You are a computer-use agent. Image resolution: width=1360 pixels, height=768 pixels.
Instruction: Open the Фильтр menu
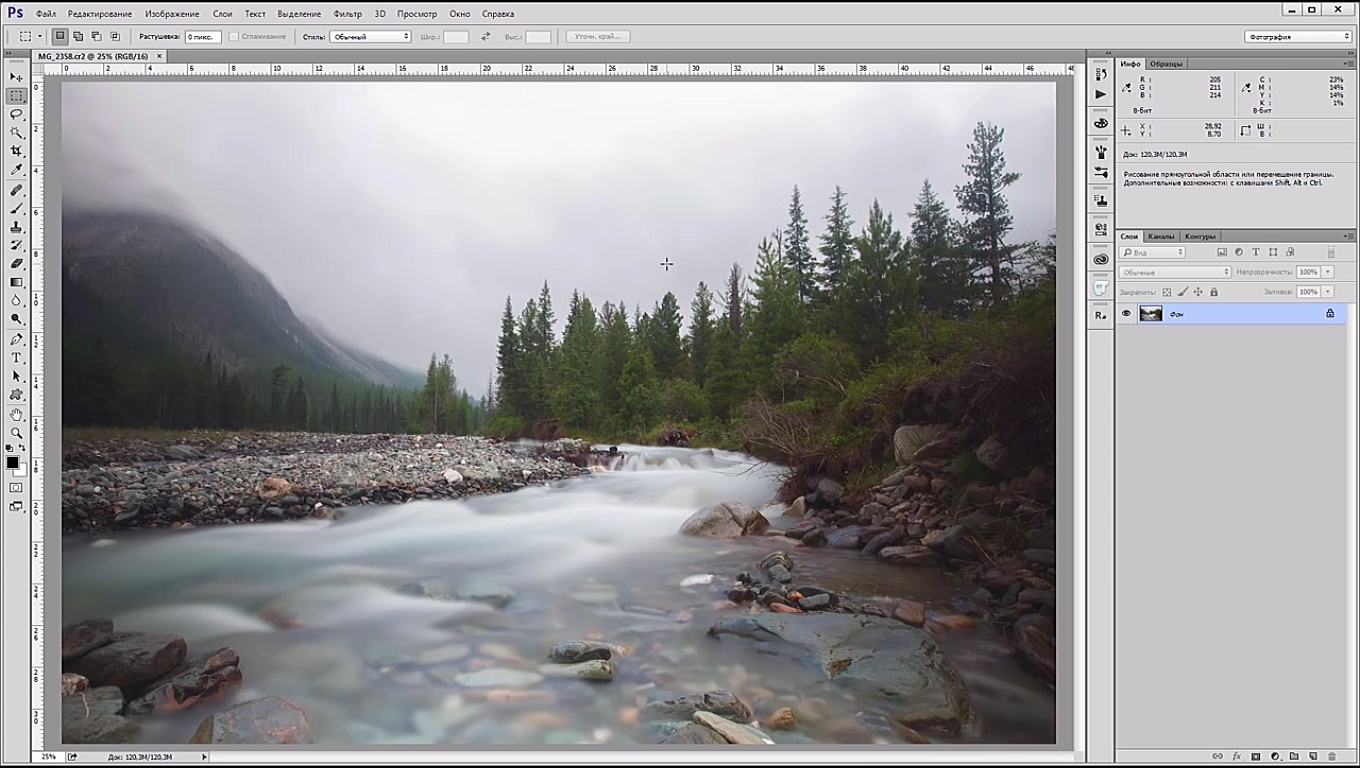pos(348,14)
